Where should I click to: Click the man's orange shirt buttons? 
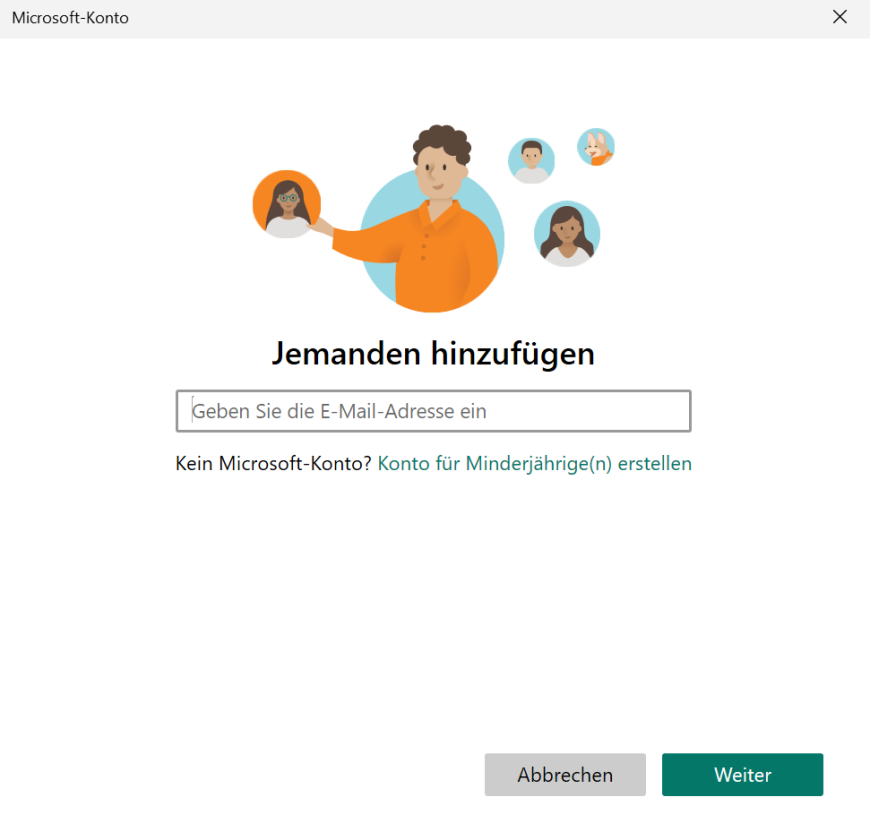point(423,244)
